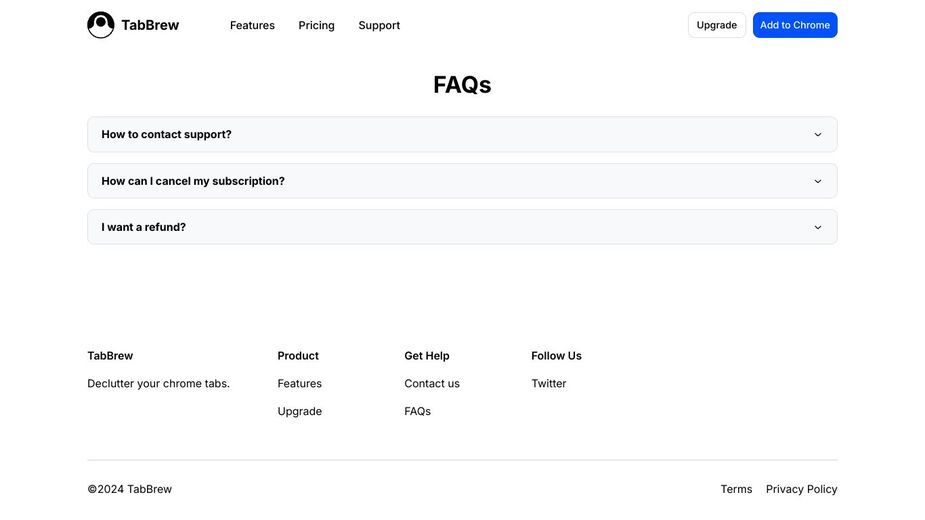Image resolution: width=925 pixels, height=520 pixels.
Task: View the Privacy Policy footer link
Action: point(801,489)
